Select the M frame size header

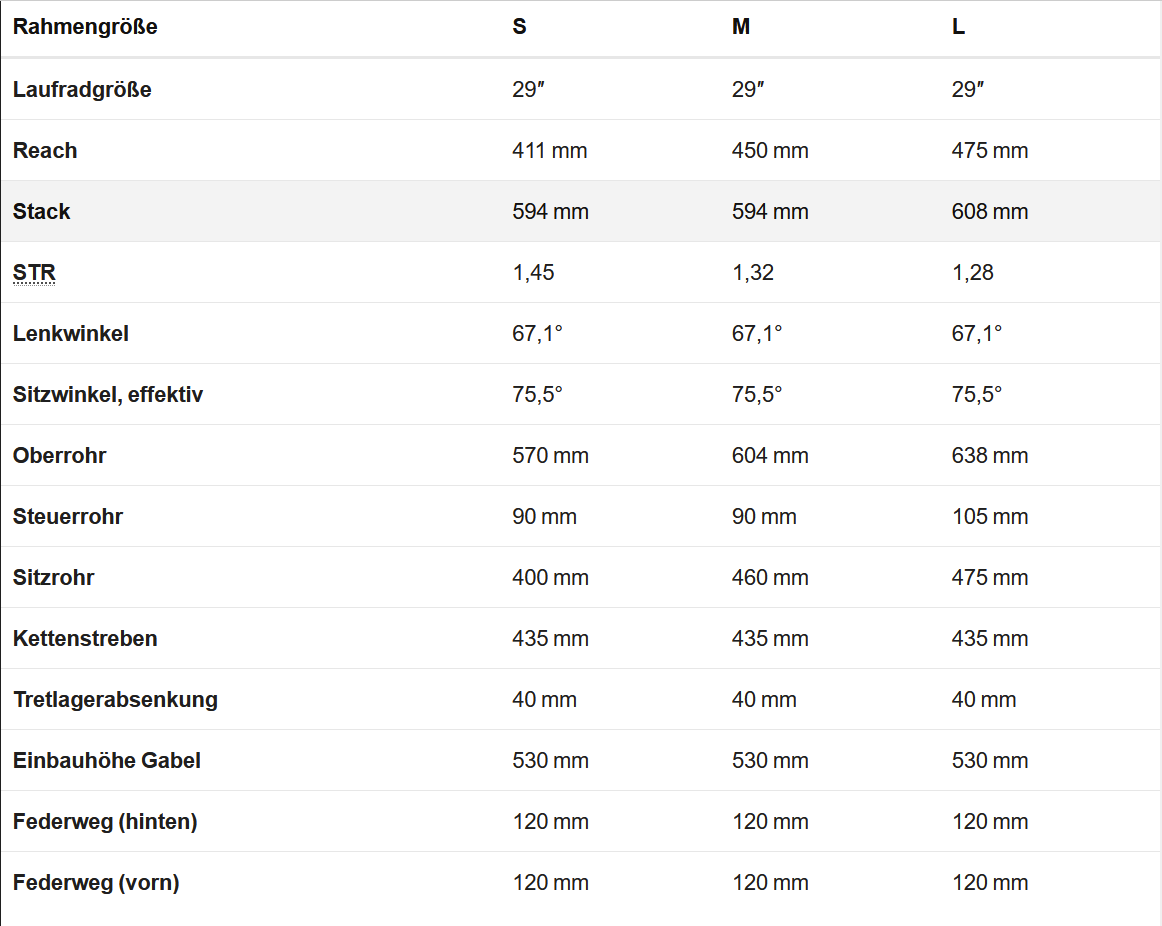pyautogui.click(x=741, y=28)
